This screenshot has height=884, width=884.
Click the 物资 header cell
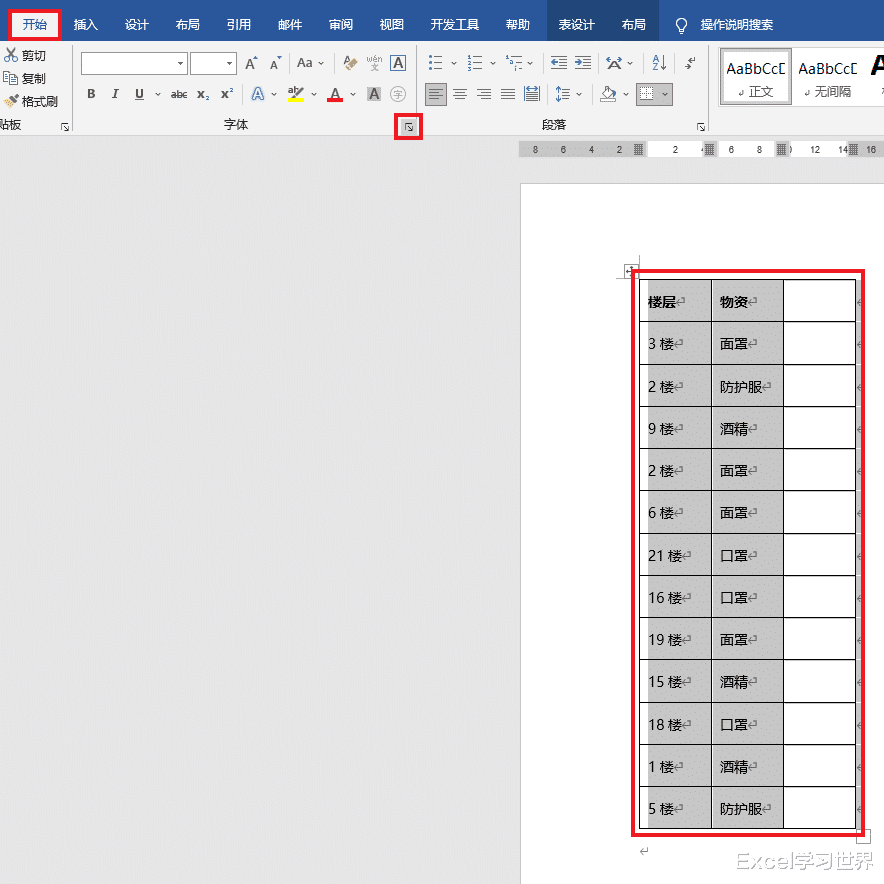point(748,302)
